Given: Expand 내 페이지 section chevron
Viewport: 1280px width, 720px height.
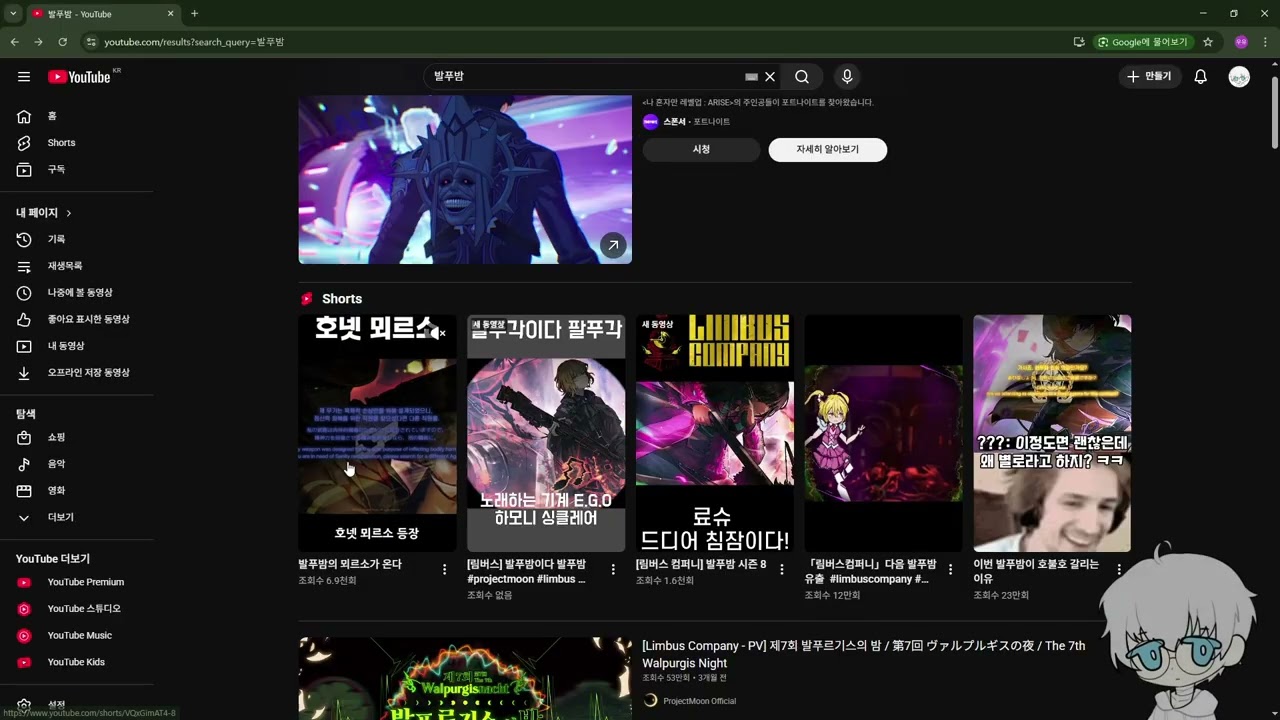Looking at the screenshot, I should pos(69,213).
